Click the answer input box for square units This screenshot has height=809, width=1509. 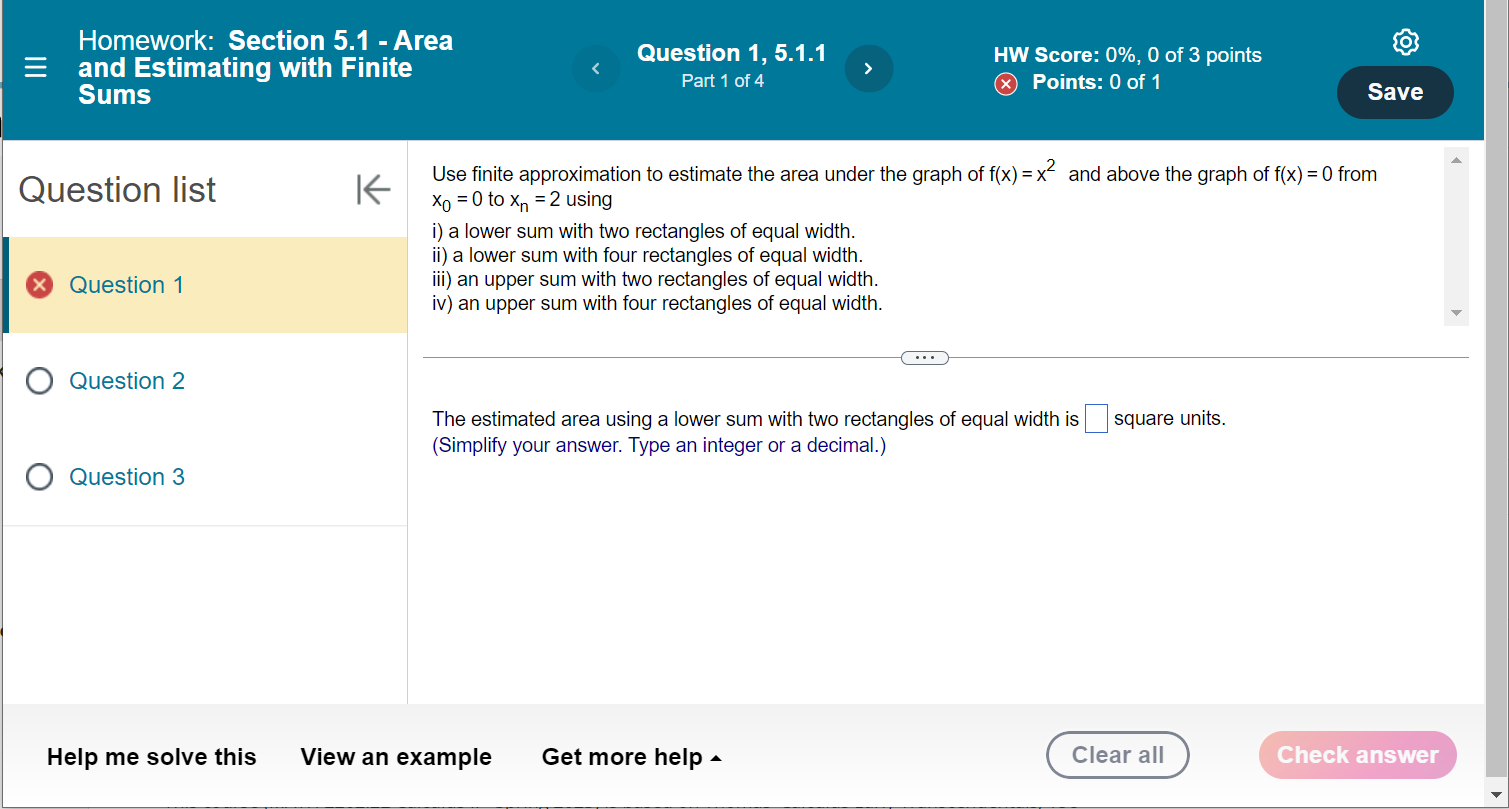pyautogui.click(x=1096, y=418)
